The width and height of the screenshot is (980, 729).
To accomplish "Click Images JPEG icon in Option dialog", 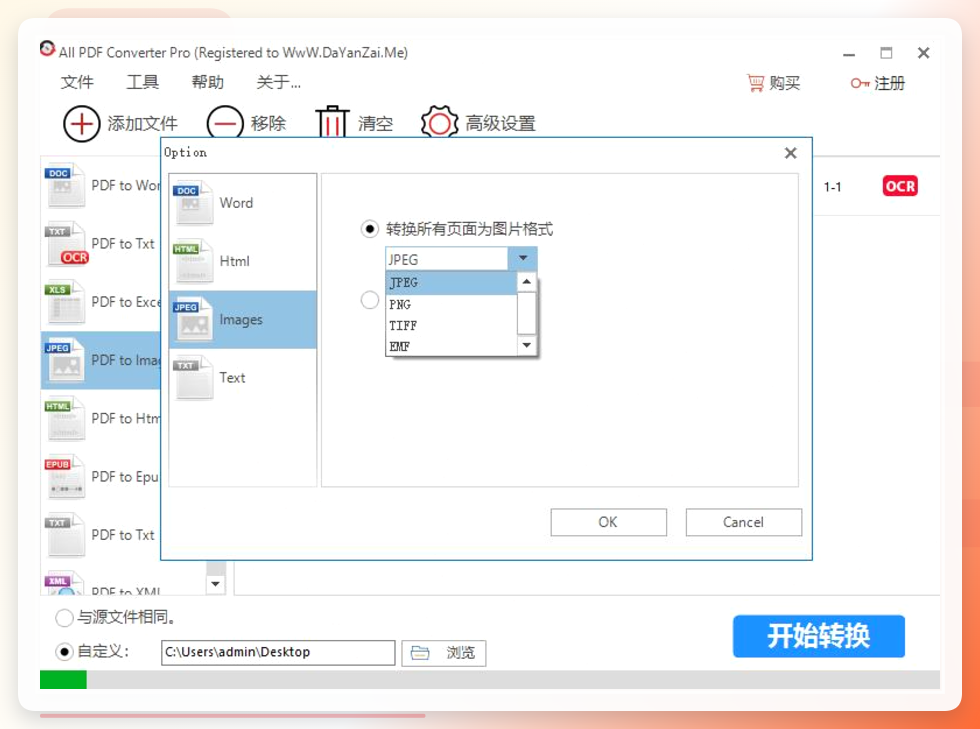I will [193, 319].
